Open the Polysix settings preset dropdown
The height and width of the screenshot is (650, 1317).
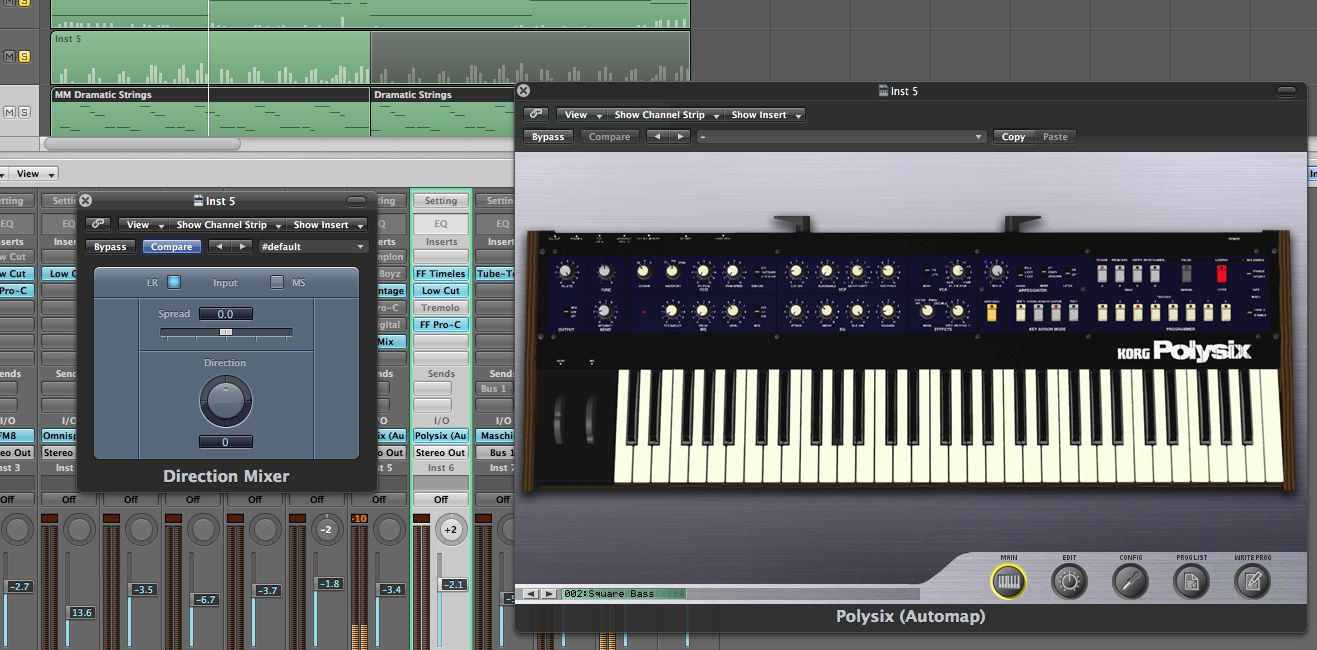click(x=841, y=137)
